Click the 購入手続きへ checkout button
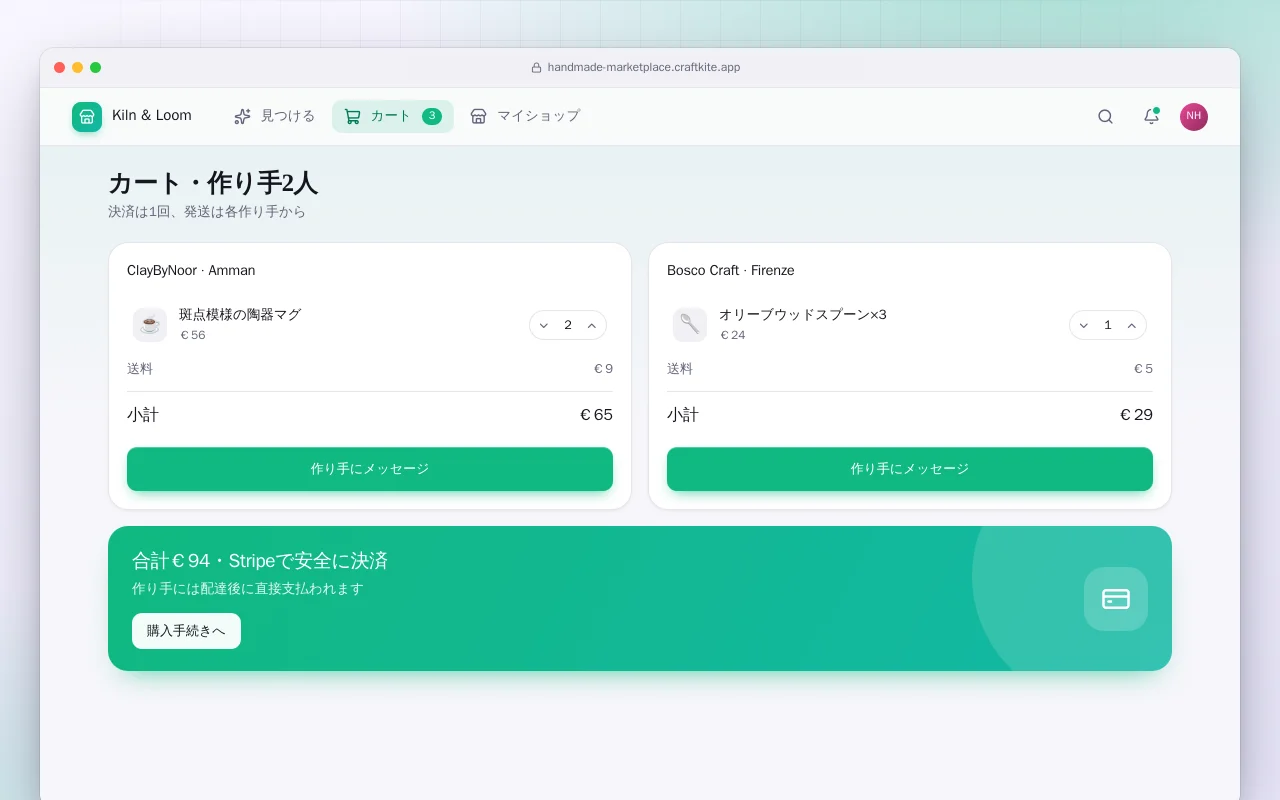This screenshot has height=800, width=1280. pyautogui.click(x=186, y=631)
